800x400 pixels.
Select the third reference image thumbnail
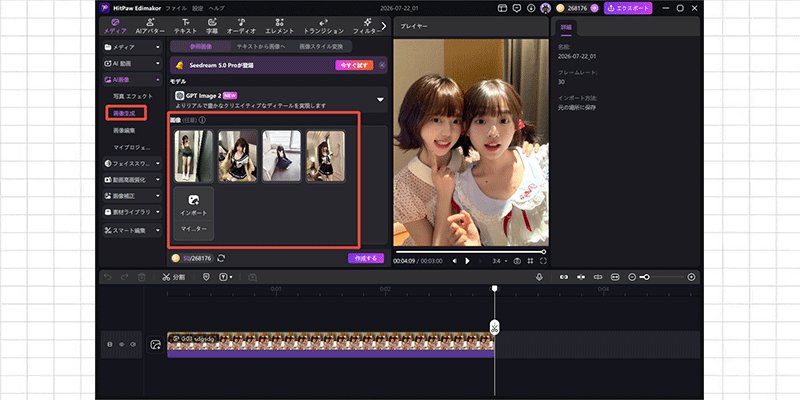282,156
